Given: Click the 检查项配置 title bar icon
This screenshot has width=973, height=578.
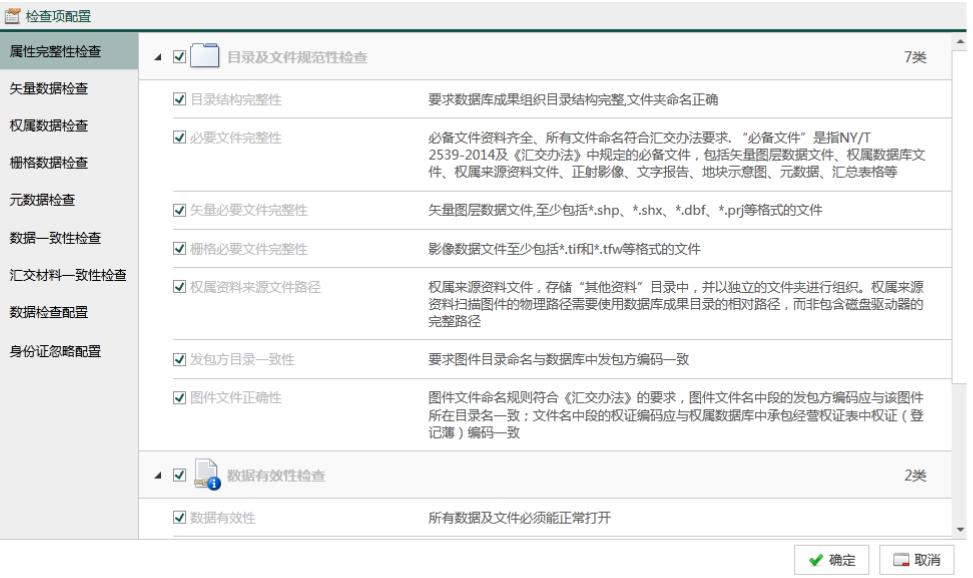Looking at the screenshot, I should (13, 13).
